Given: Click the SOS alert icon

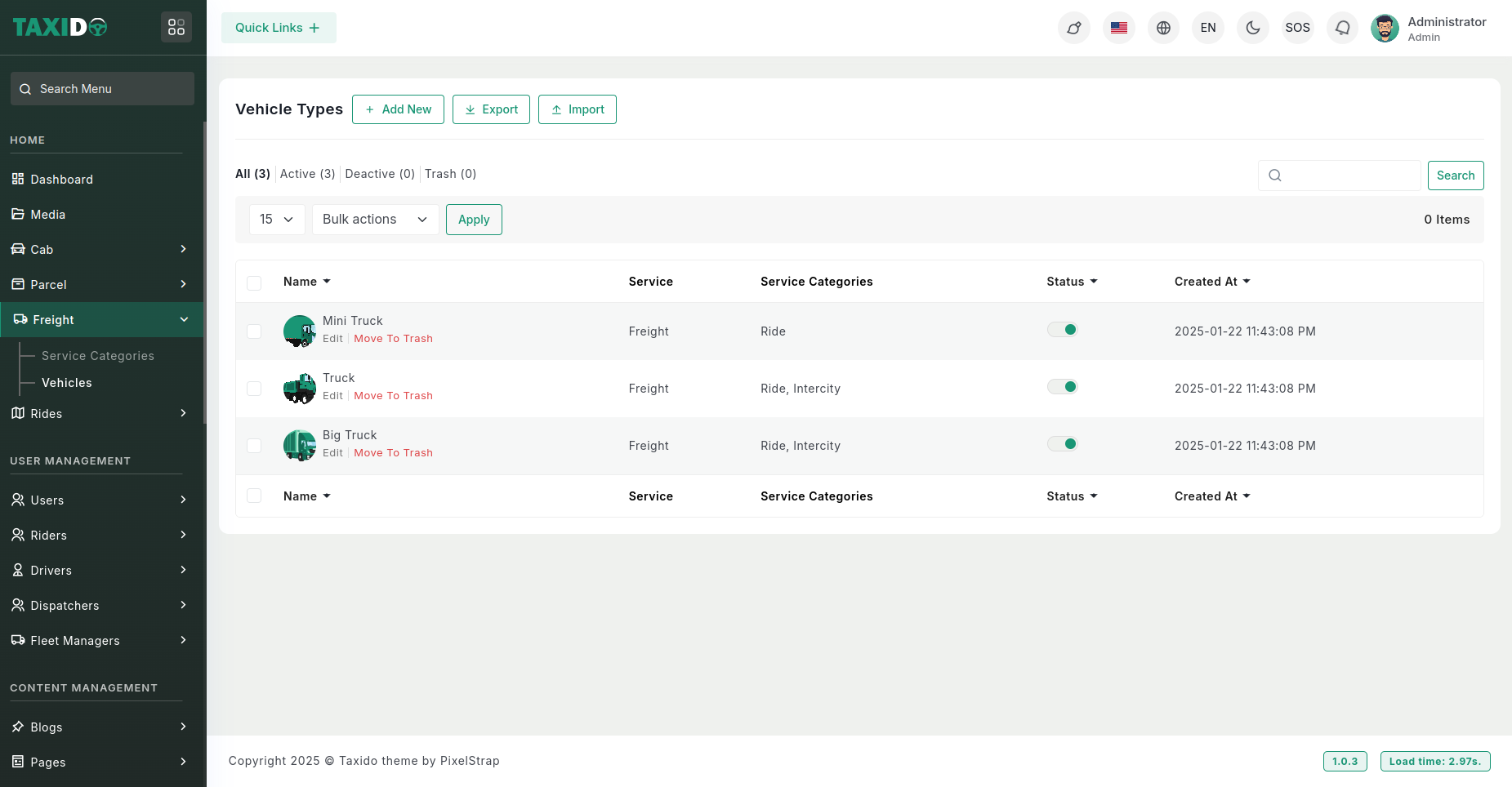Looking at the screenshot, I should pyautogui.click(x=1297, y=28).
